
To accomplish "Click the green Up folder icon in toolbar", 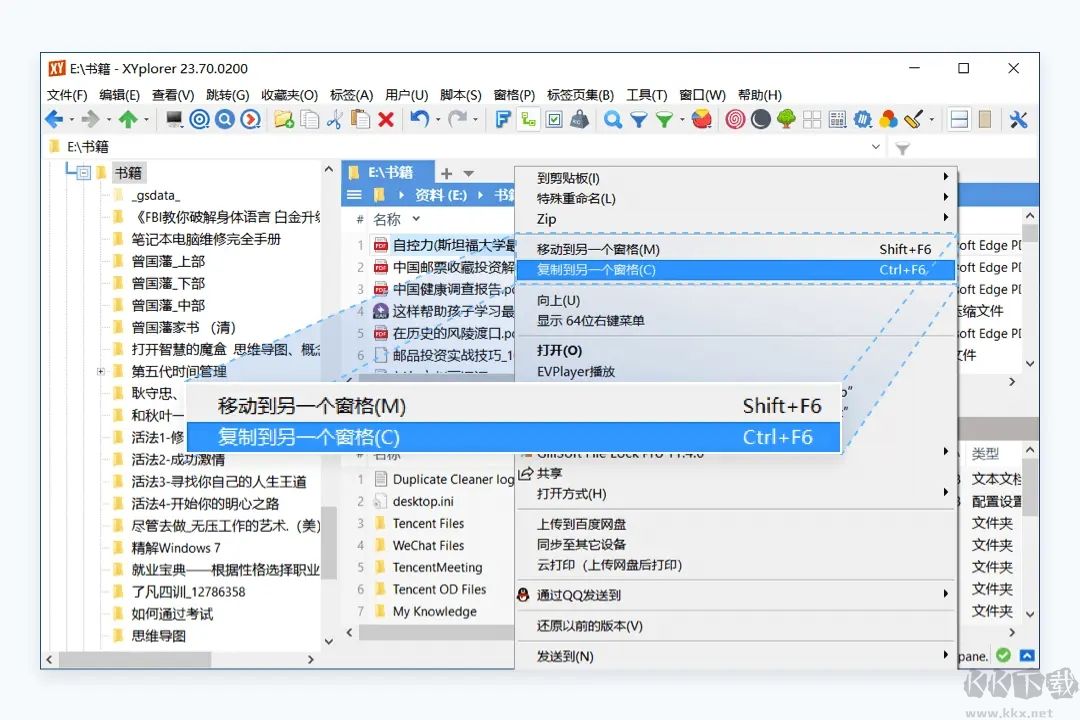I will point(128,119).
